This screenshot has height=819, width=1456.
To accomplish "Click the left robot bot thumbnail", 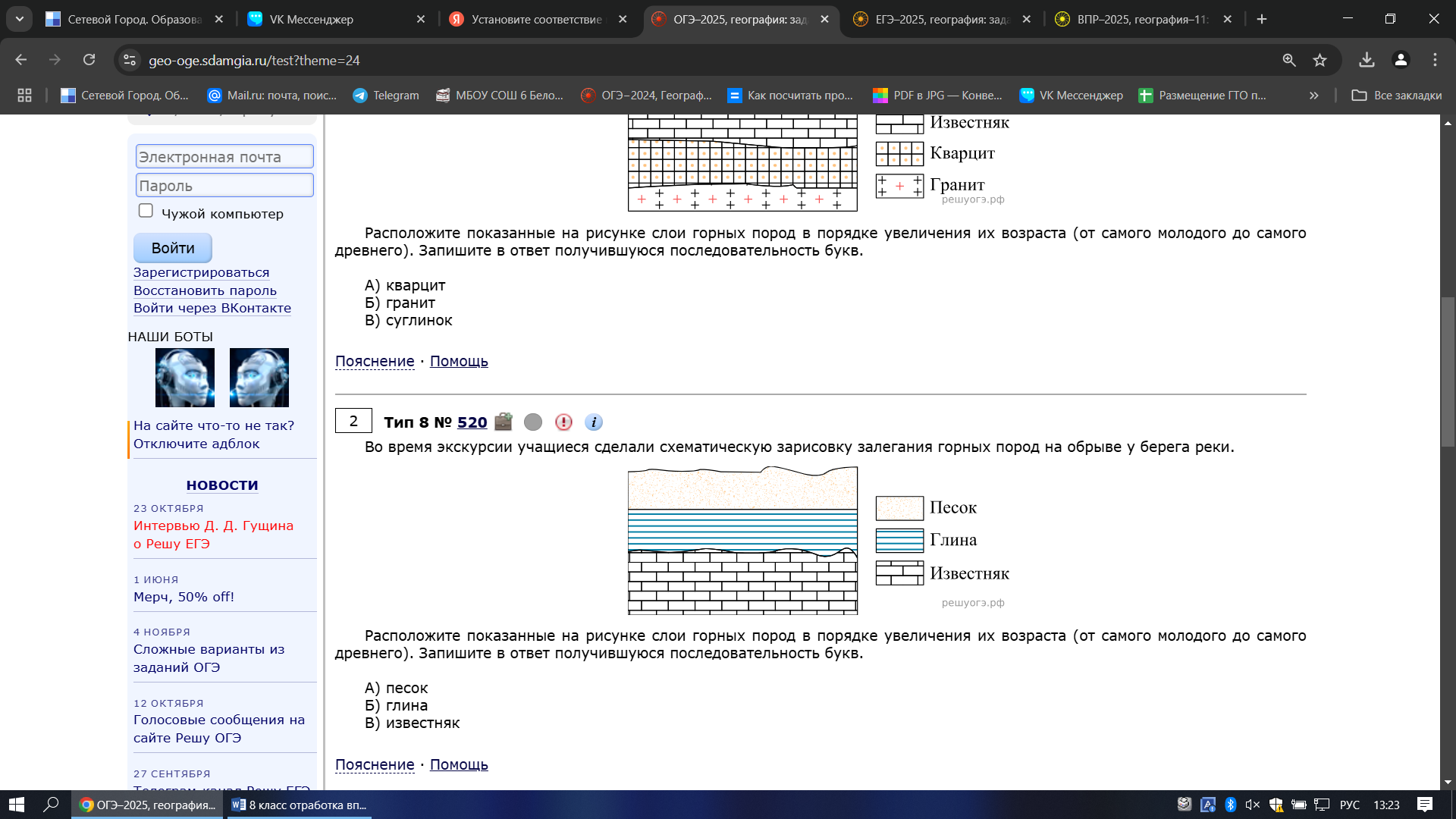I will coord(185,378).
